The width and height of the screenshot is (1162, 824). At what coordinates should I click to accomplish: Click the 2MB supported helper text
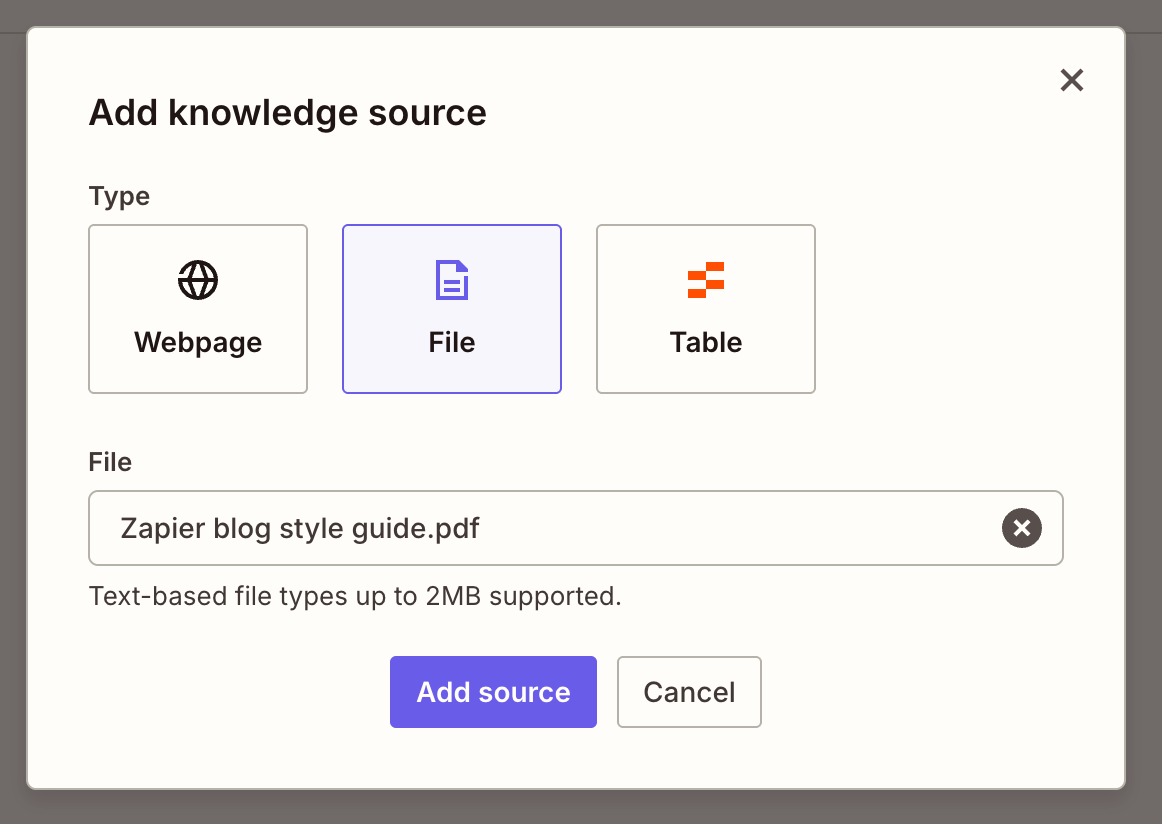pyautogui.click(x=355, y=596)
